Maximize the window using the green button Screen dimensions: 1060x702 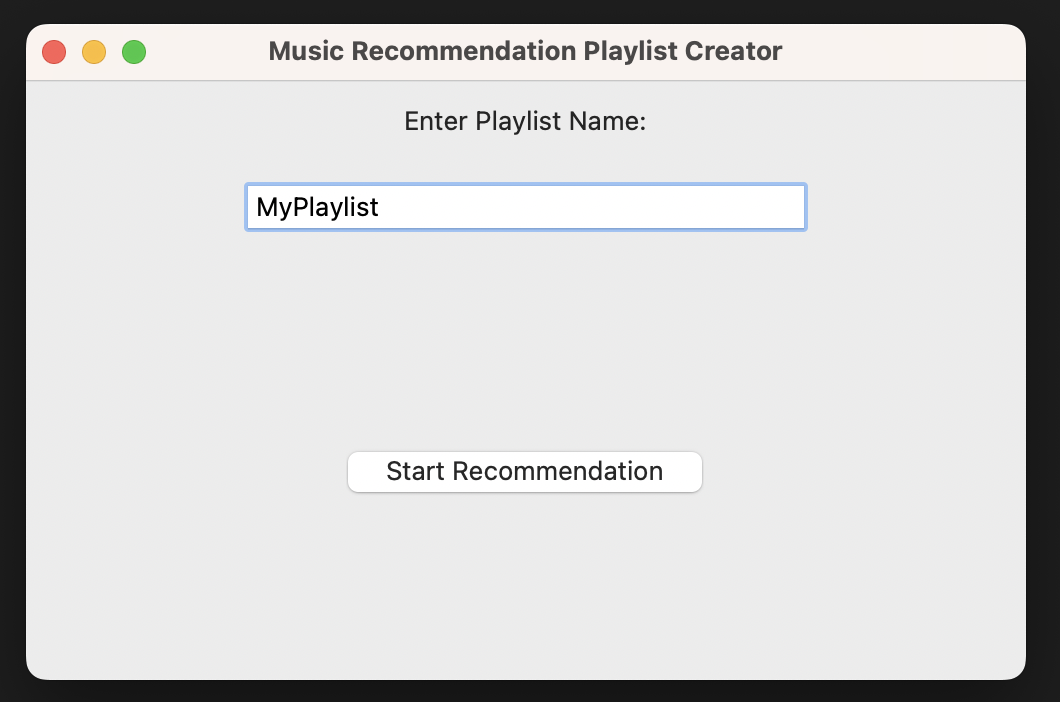tap(134, 52)
